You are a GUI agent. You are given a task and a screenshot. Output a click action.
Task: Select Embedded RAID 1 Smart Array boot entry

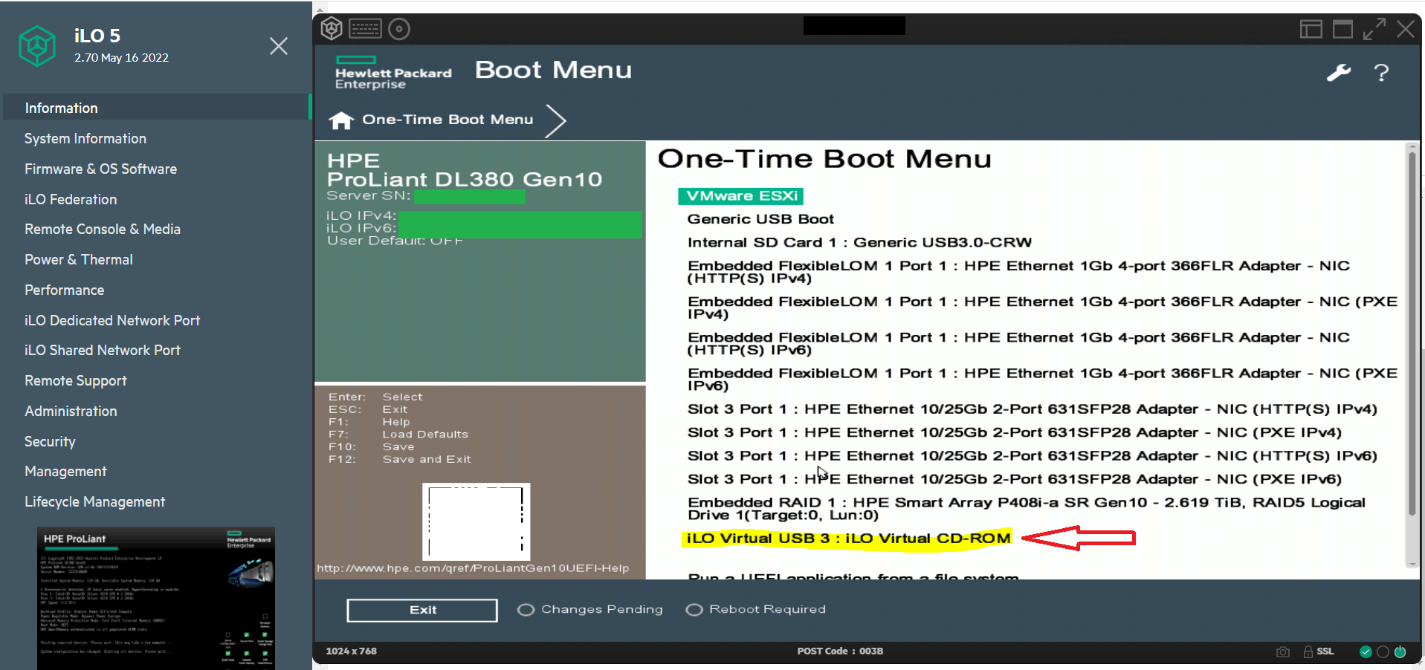[1026, 509]
